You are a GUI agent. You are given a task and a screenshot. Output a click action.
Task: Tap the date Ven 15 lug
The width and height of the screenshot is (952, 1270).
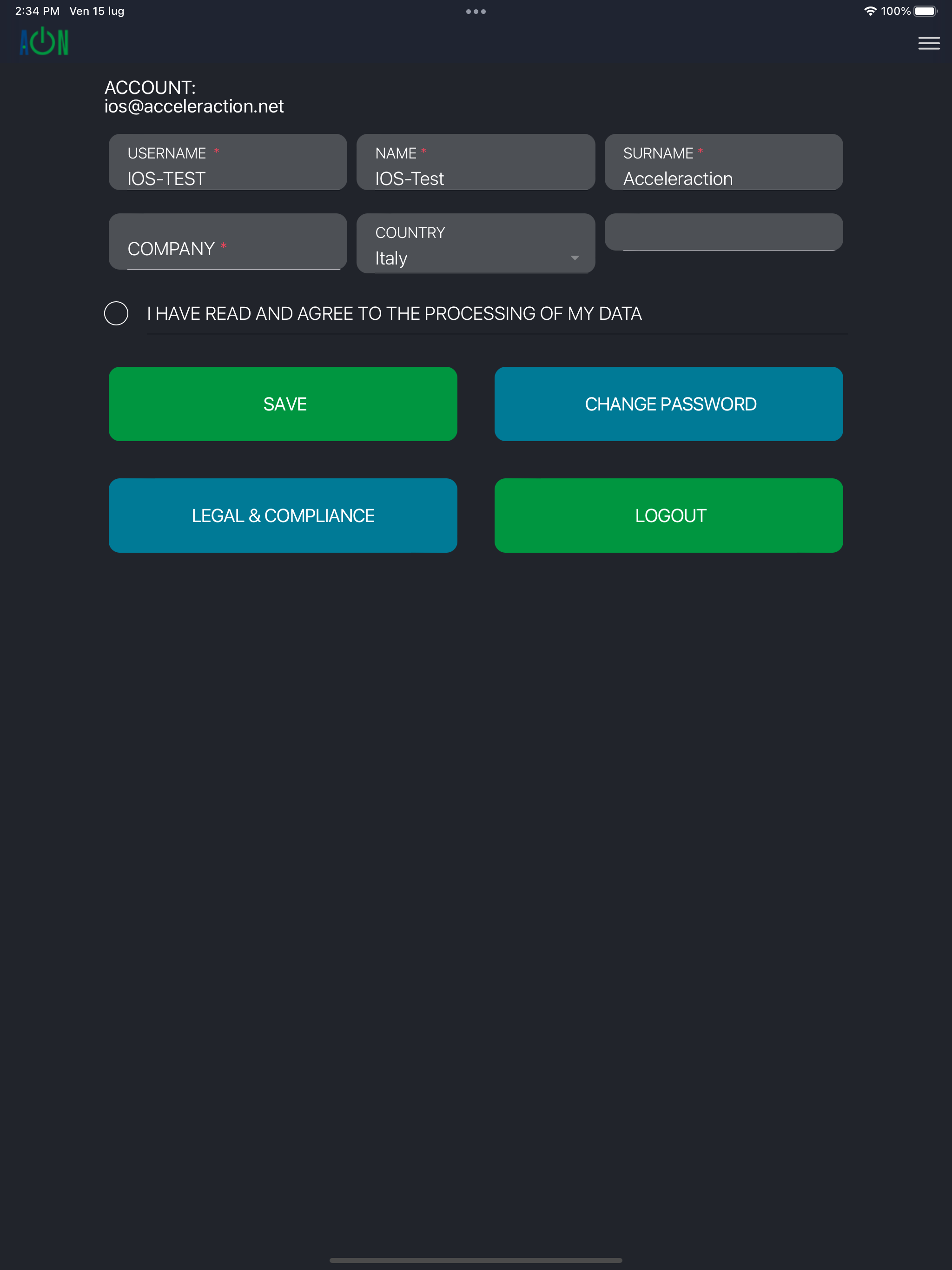[97, 11]
